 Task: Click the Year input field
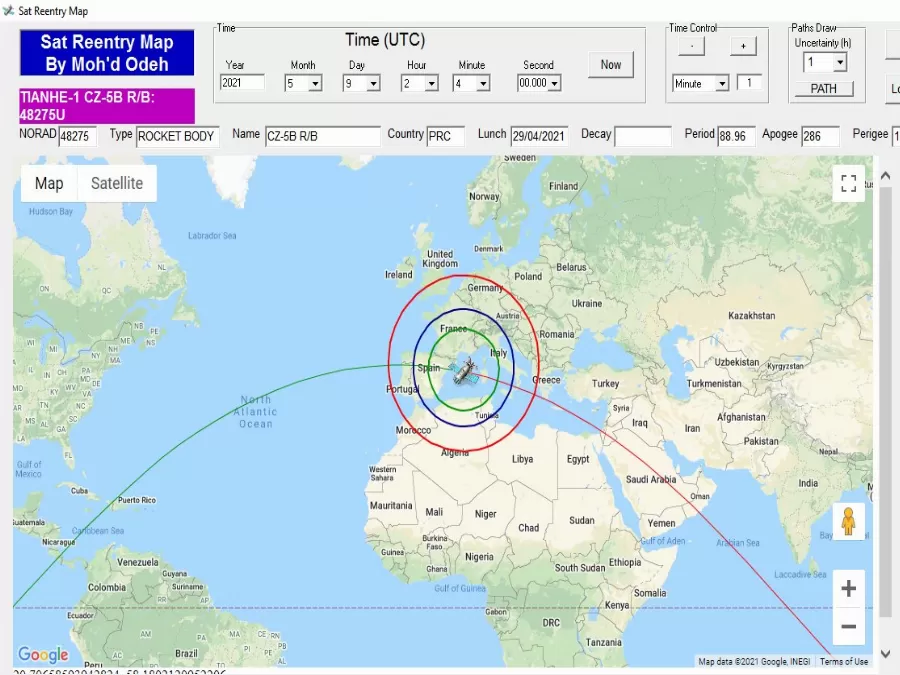click(242, 83)
